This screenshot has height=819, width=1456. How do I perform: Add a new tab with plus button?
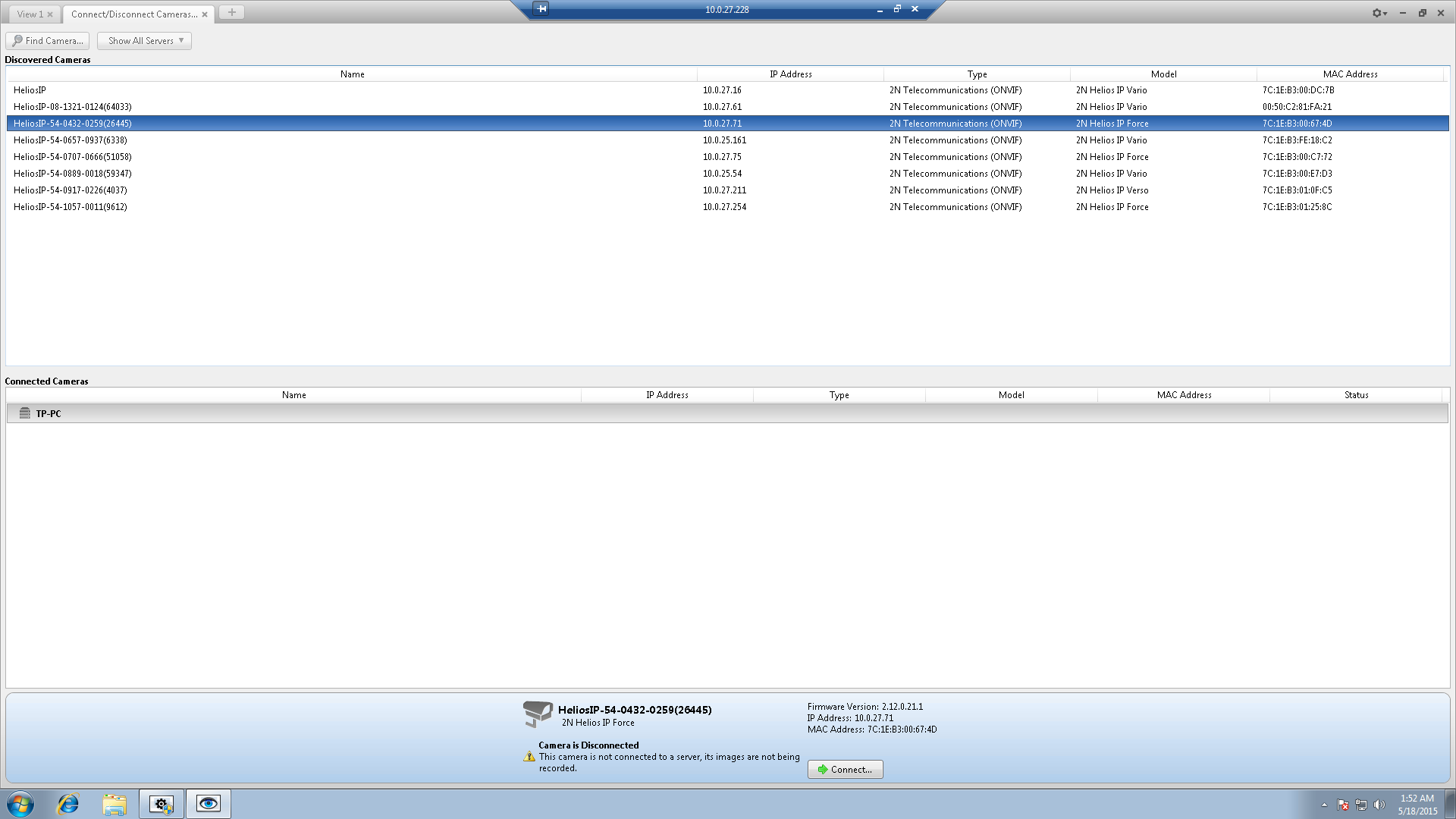231,13
